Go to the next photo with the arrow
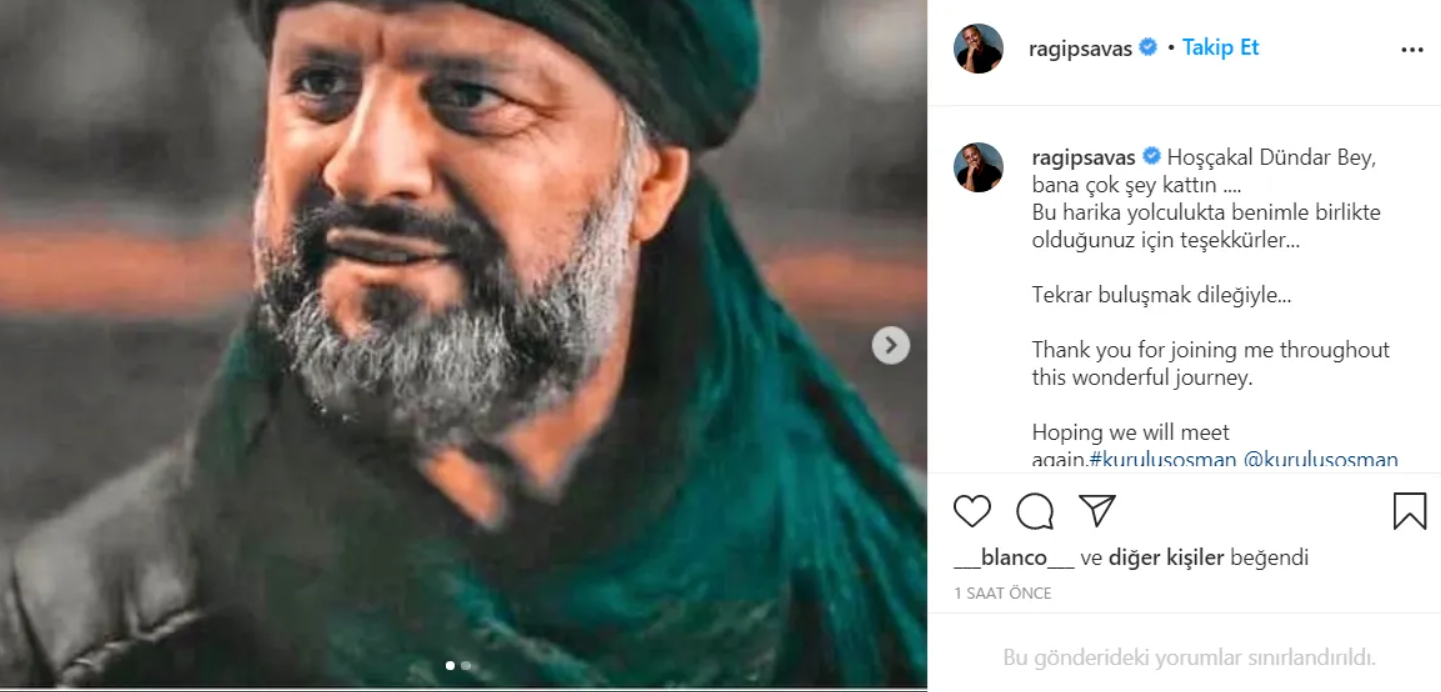 (x=890, y=346)
